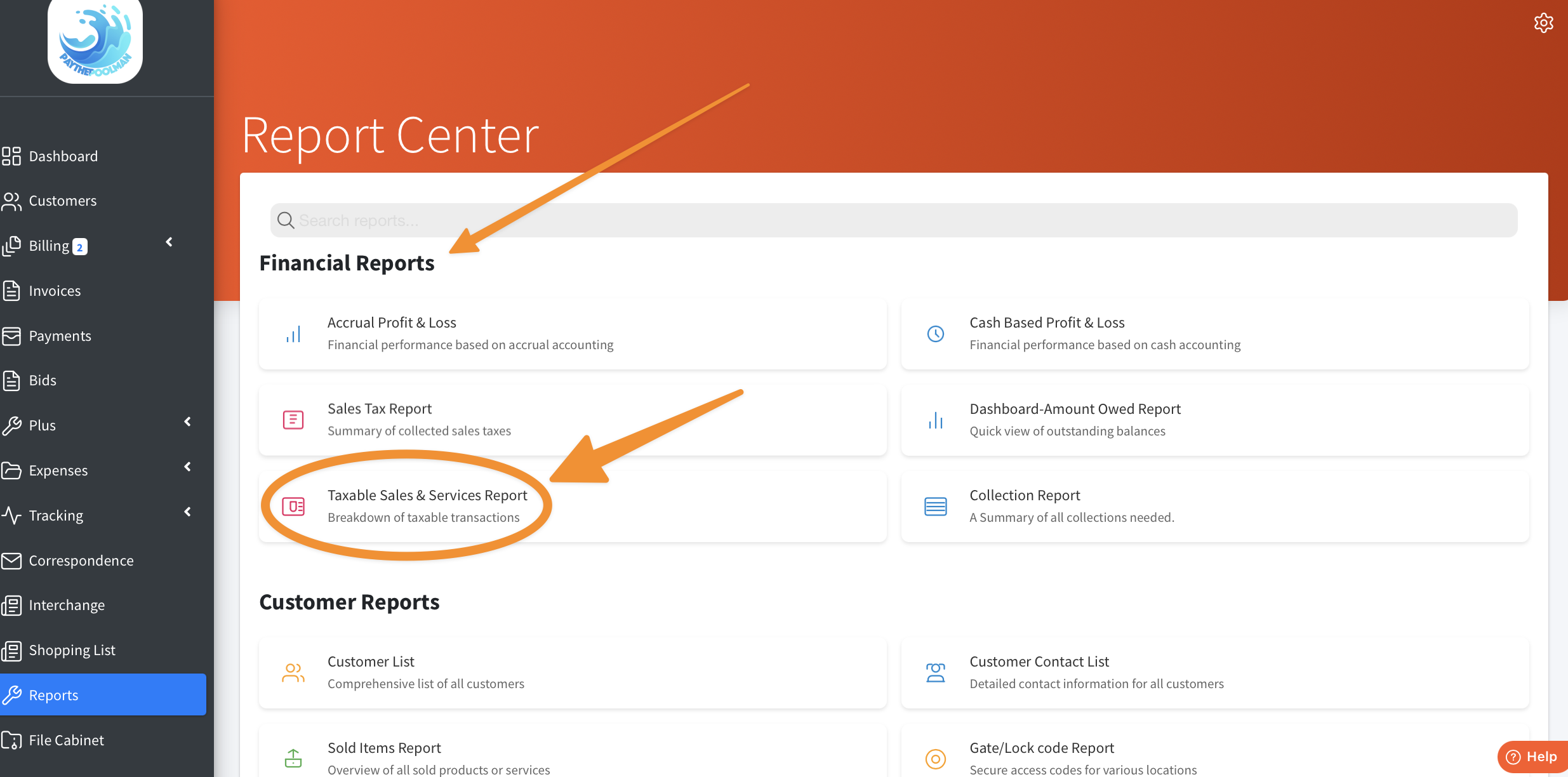Click the Gate/Lock code Report icon

click(x=935, y=759)
